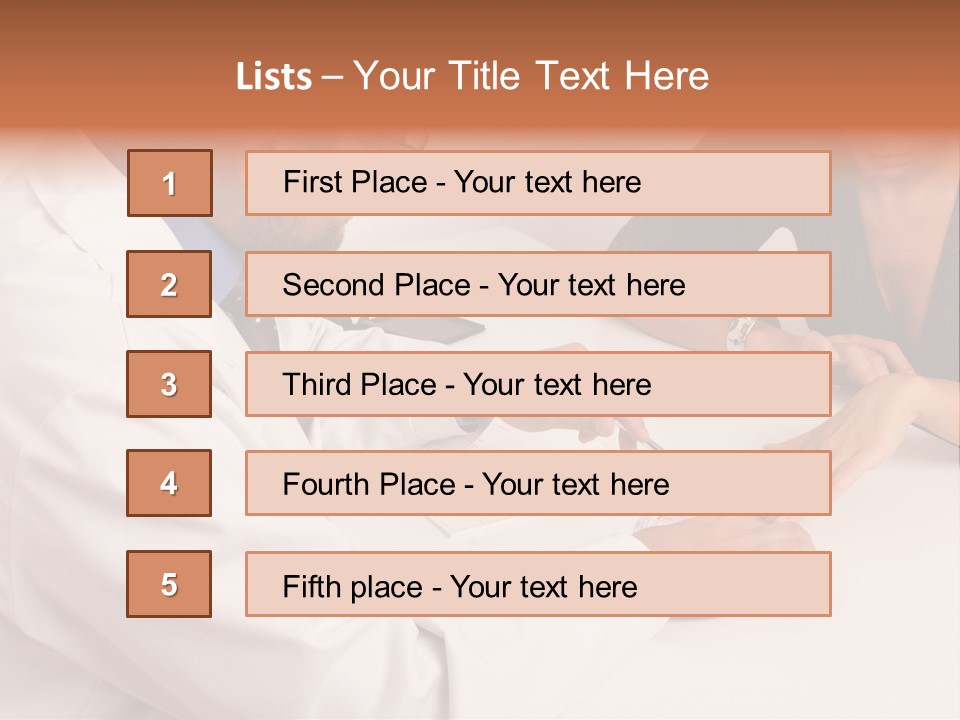Viewport: 960px width, 720px height.
Task: Click the number 3 box
Action: point(169,384)
